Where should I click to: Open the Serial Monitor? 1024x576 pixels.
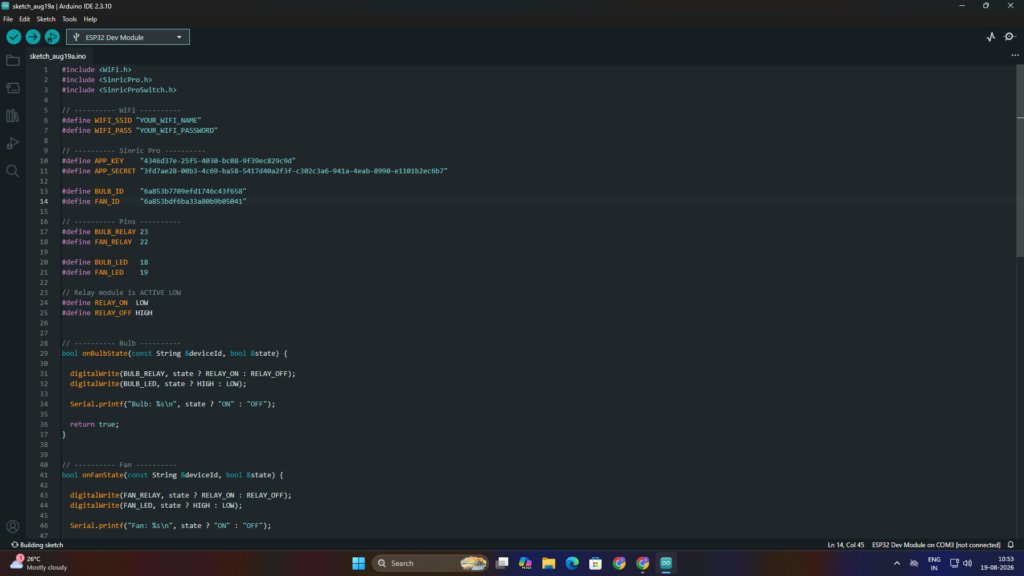coord(1010,37)
